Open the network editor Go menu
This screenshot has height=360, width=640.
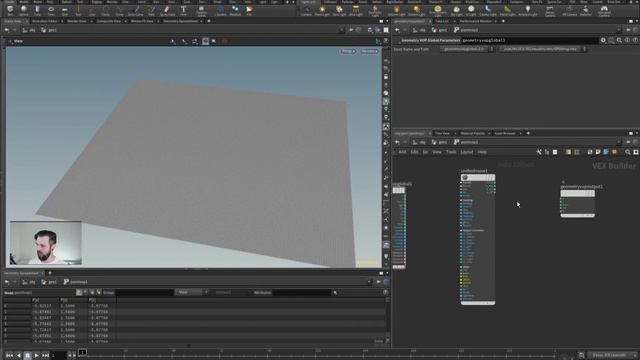pos(425,152)
